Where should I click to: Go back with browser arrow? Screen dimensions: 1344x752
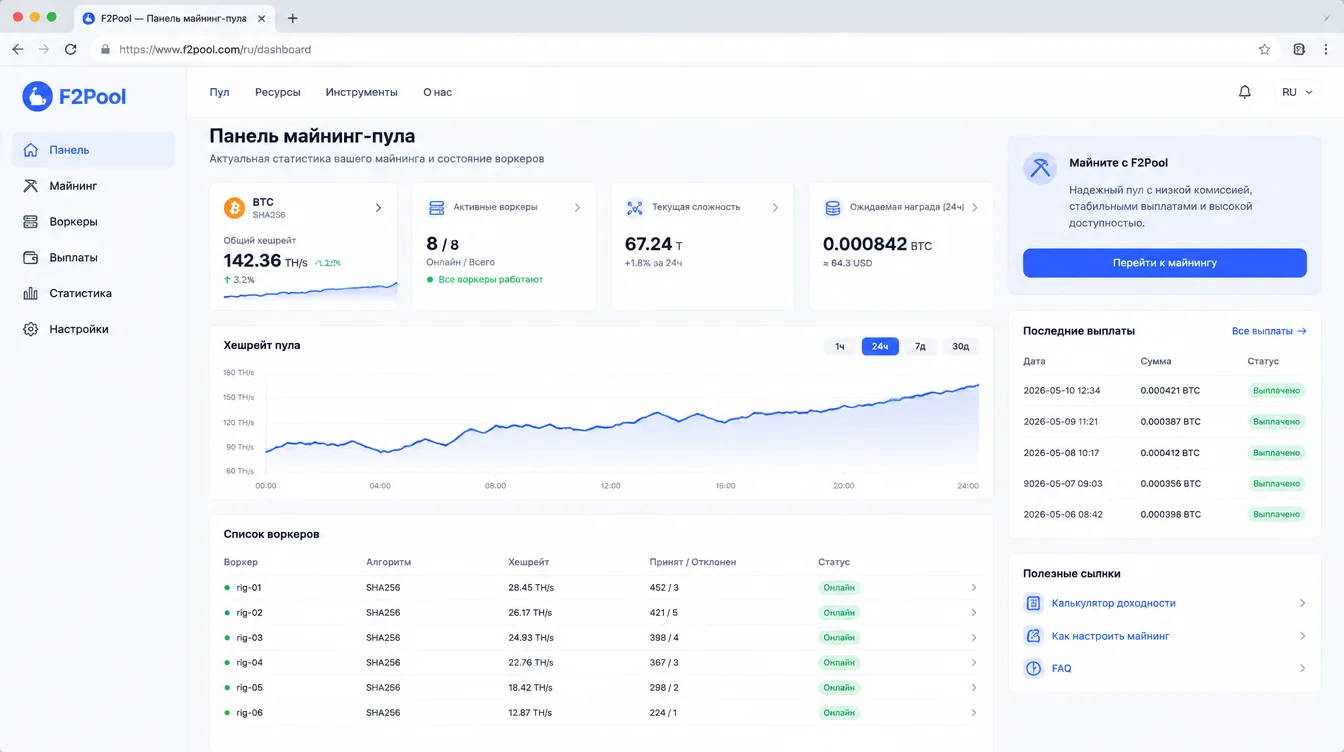tap(18, 49)
